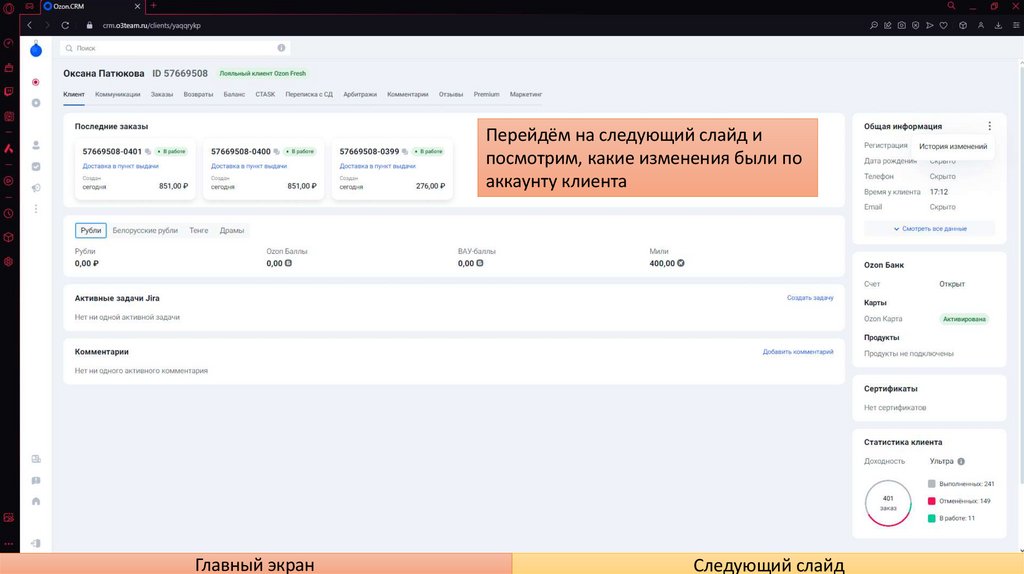This screenshot has height=574, width=1024.
Task: Open the Комментарии tab
Action: (408, 94)
